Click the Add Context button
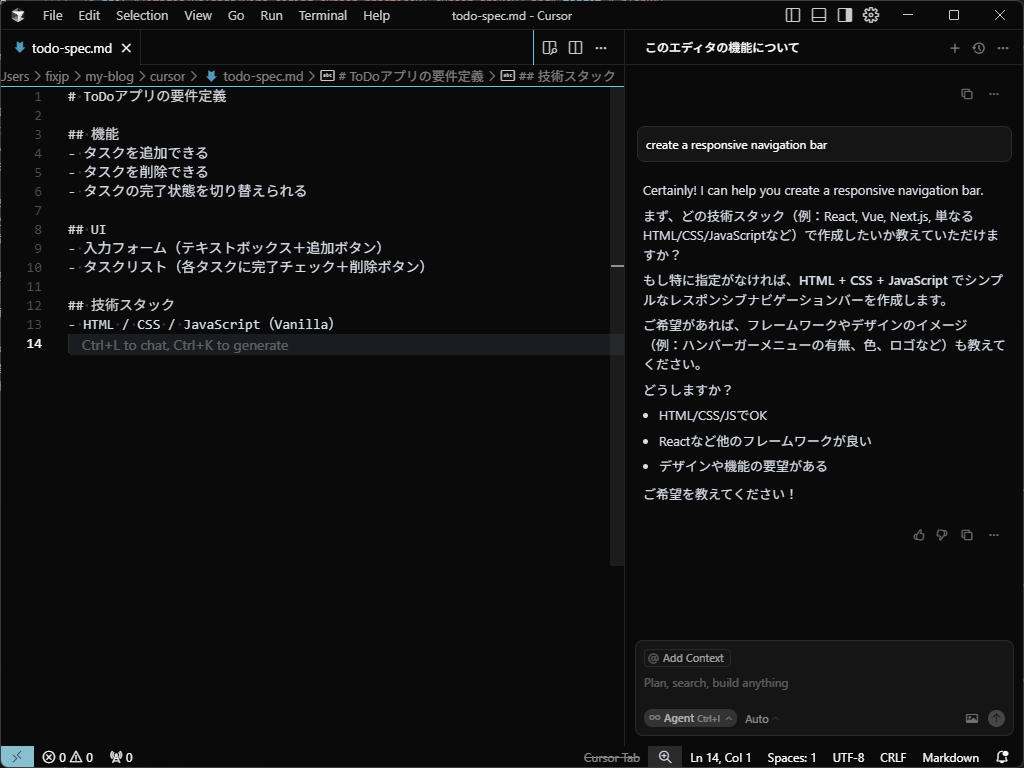 click(x=686, y=658)
